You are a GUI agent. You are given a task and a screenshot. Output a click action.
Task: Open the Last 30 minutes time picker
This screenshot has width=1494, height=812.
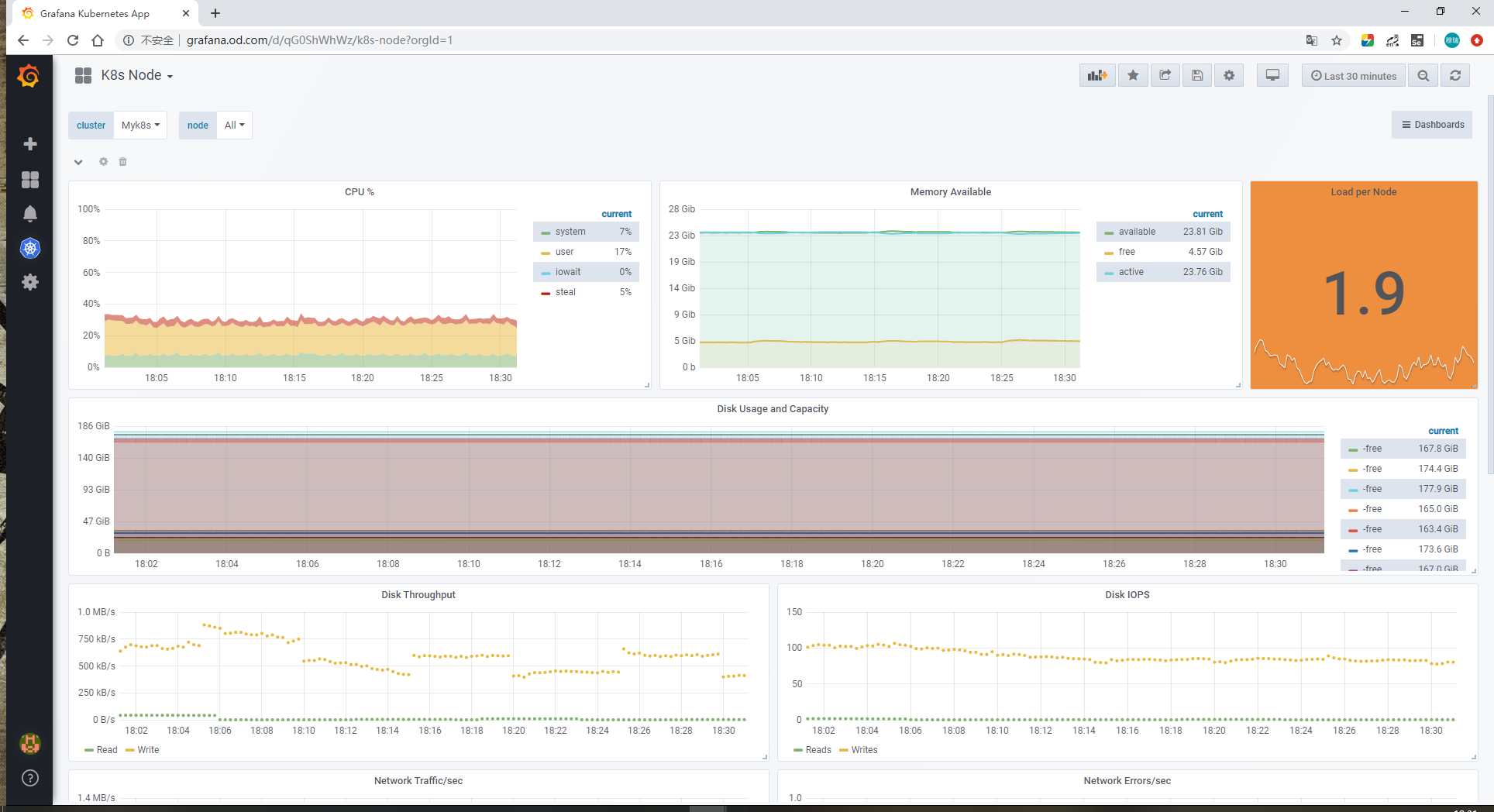[x=1353, y=76]
